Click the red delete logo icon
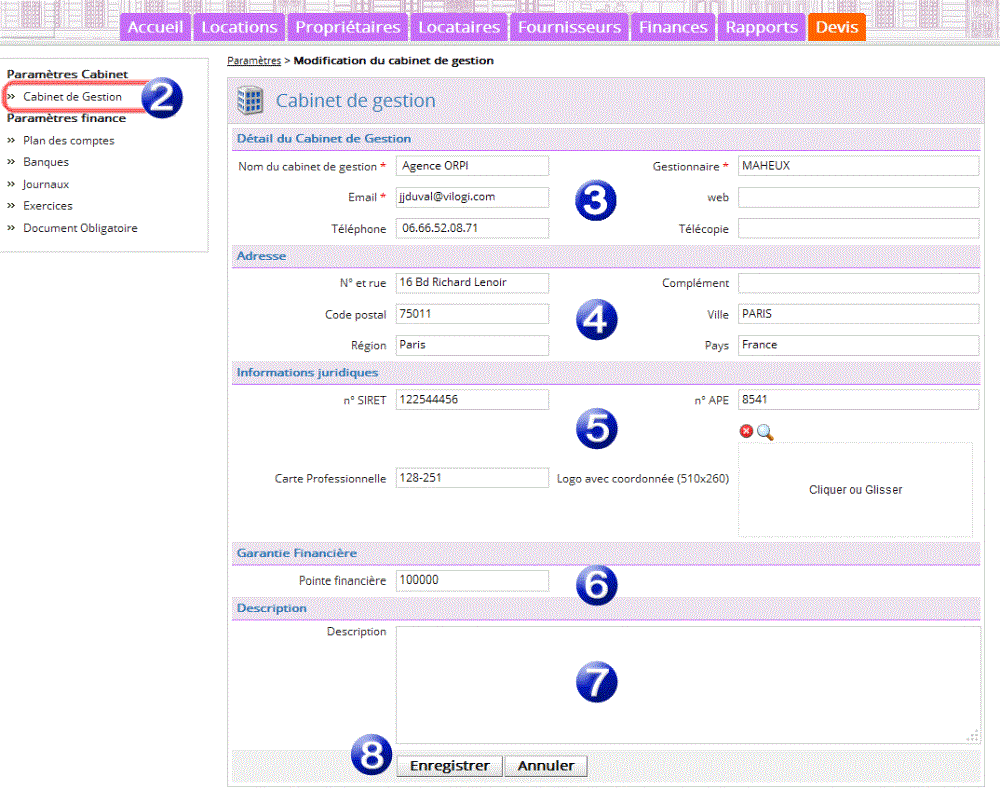 click(746, 432)
